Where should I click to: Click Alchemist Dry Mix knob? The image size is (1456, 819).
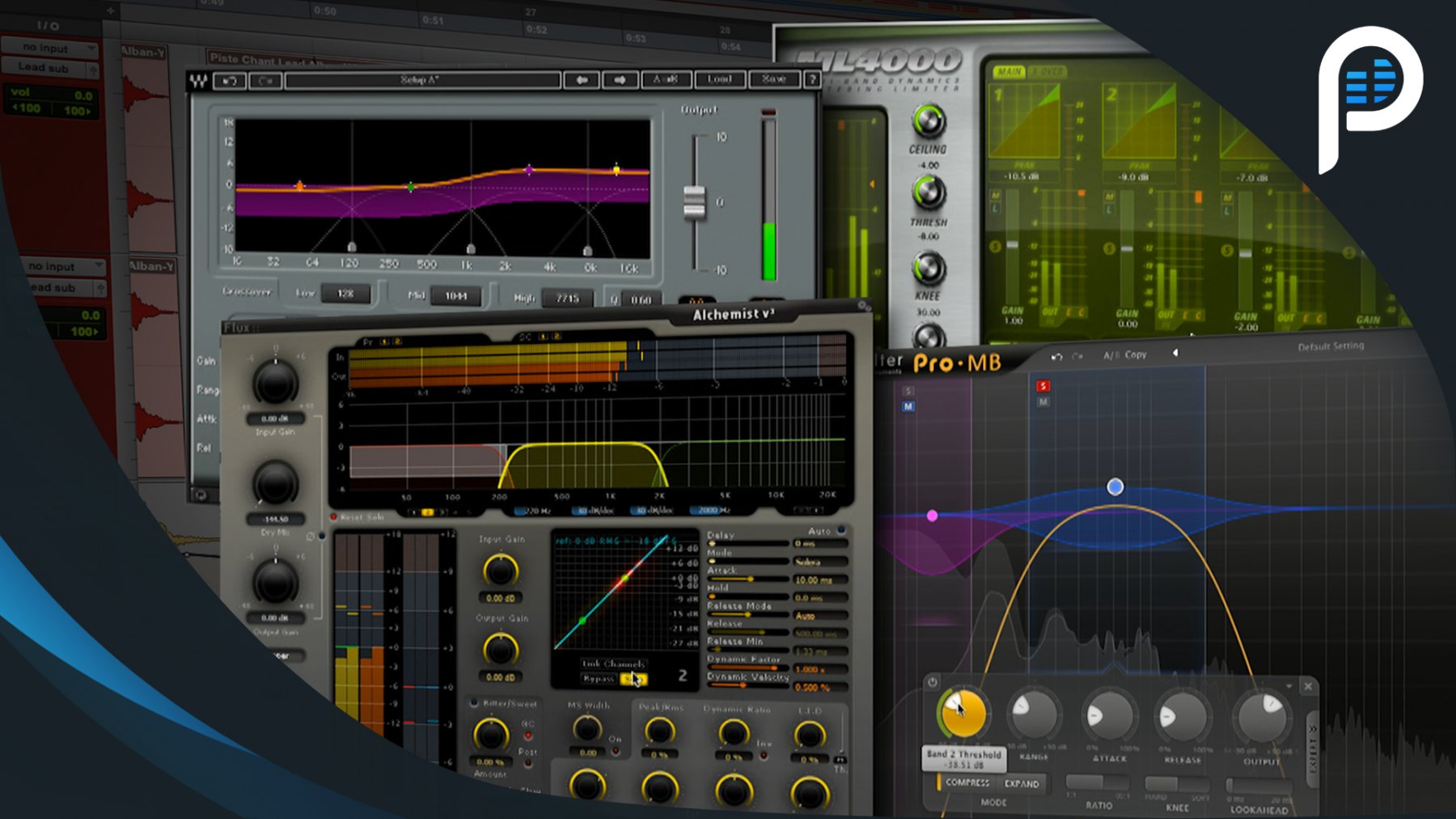(275, 484)
